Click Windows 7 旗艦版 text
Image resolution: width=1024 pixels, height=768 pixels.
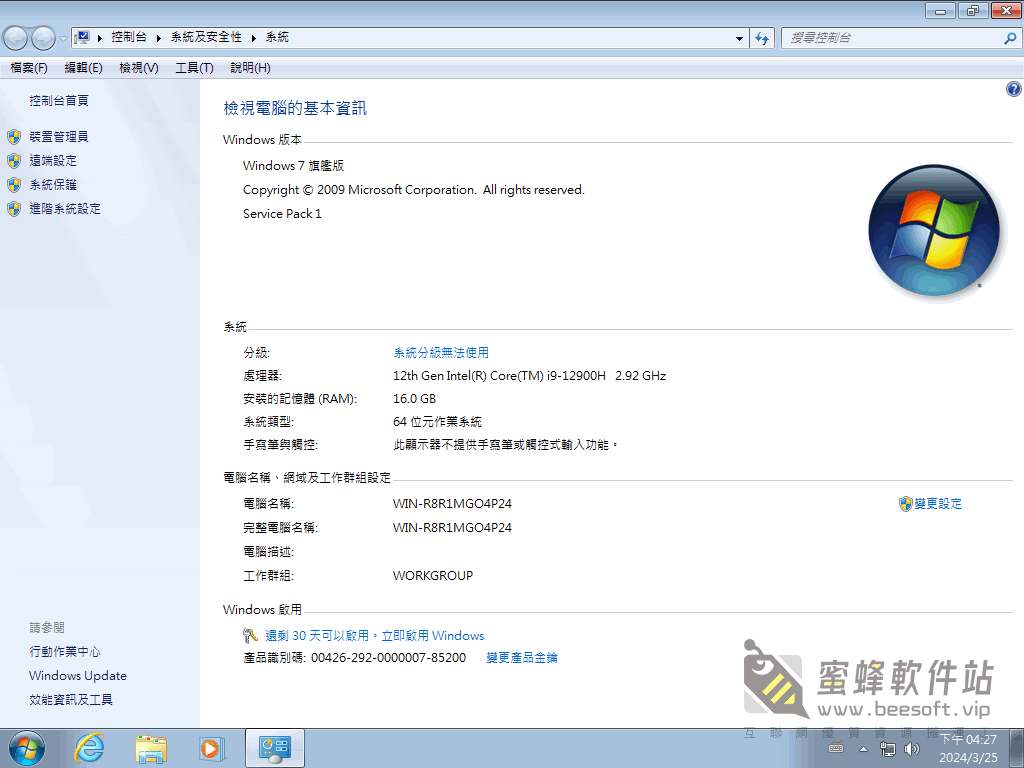293,166
